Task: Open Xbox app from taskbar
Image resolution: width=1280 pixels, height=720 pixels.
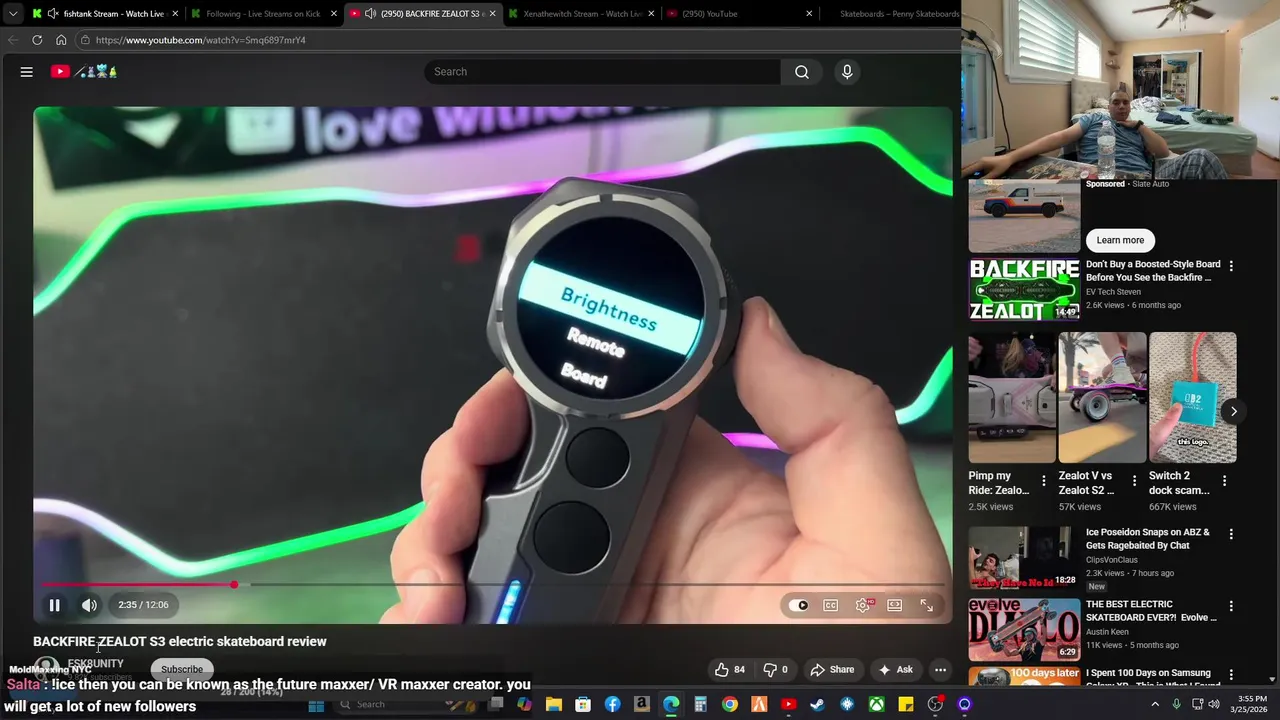Action: (x=876, y=705)
